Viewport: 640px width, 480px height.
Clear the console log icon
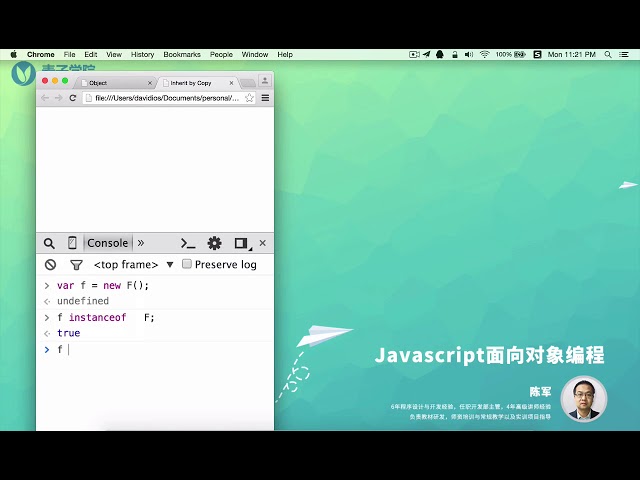(x=50, y=264)
